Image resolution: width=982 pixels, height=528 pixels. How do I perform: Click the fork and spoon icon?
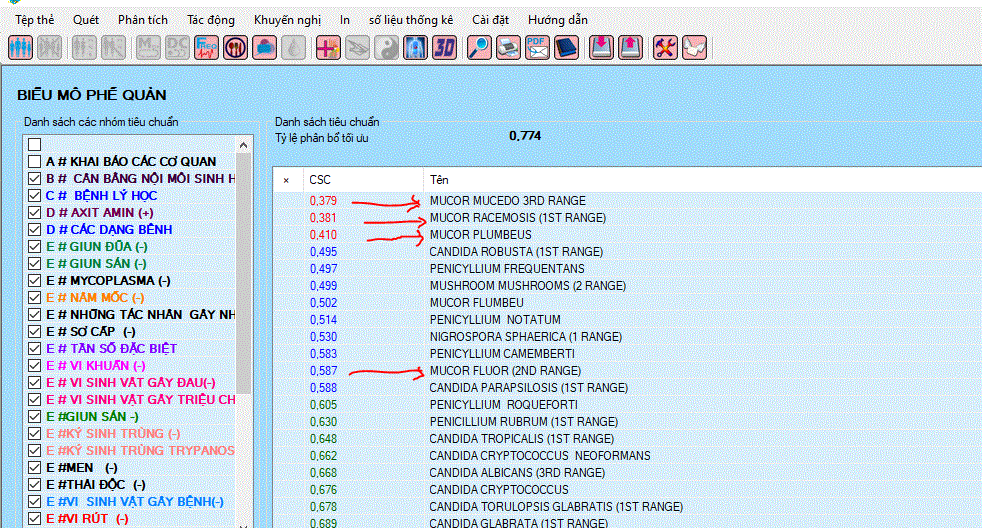pos(235,47)
